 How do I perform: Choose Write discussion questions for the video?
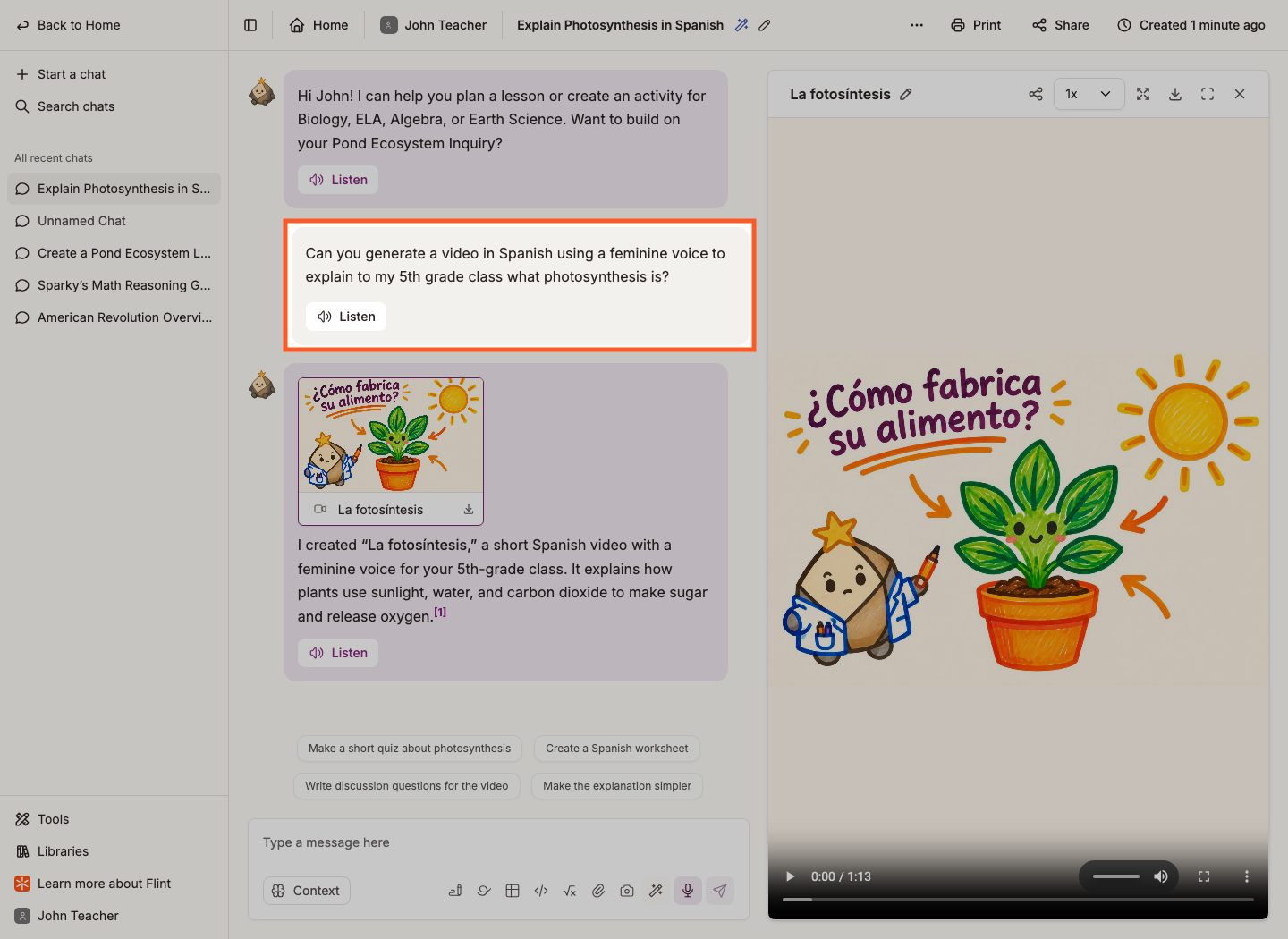[x=407, y=786]
